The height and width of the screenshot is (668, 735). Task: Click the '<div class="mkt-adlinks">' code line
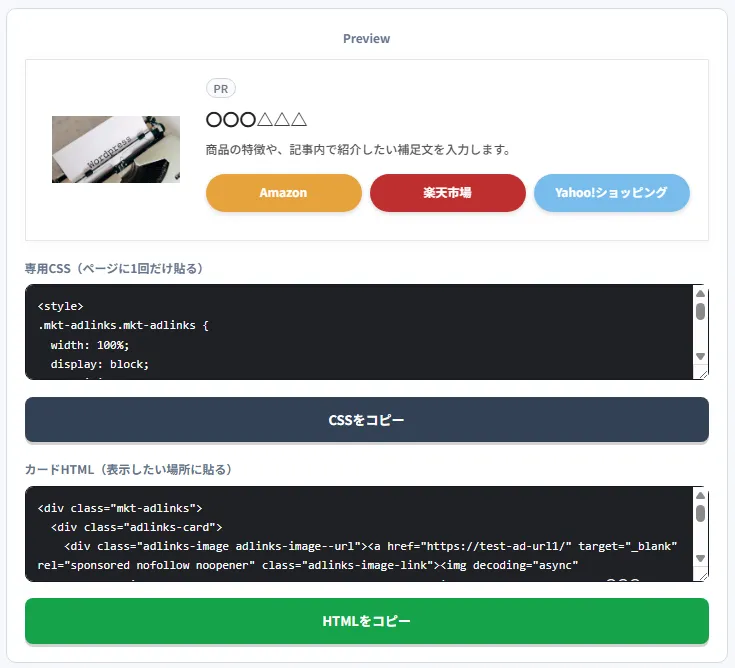(x=120, y=508)
